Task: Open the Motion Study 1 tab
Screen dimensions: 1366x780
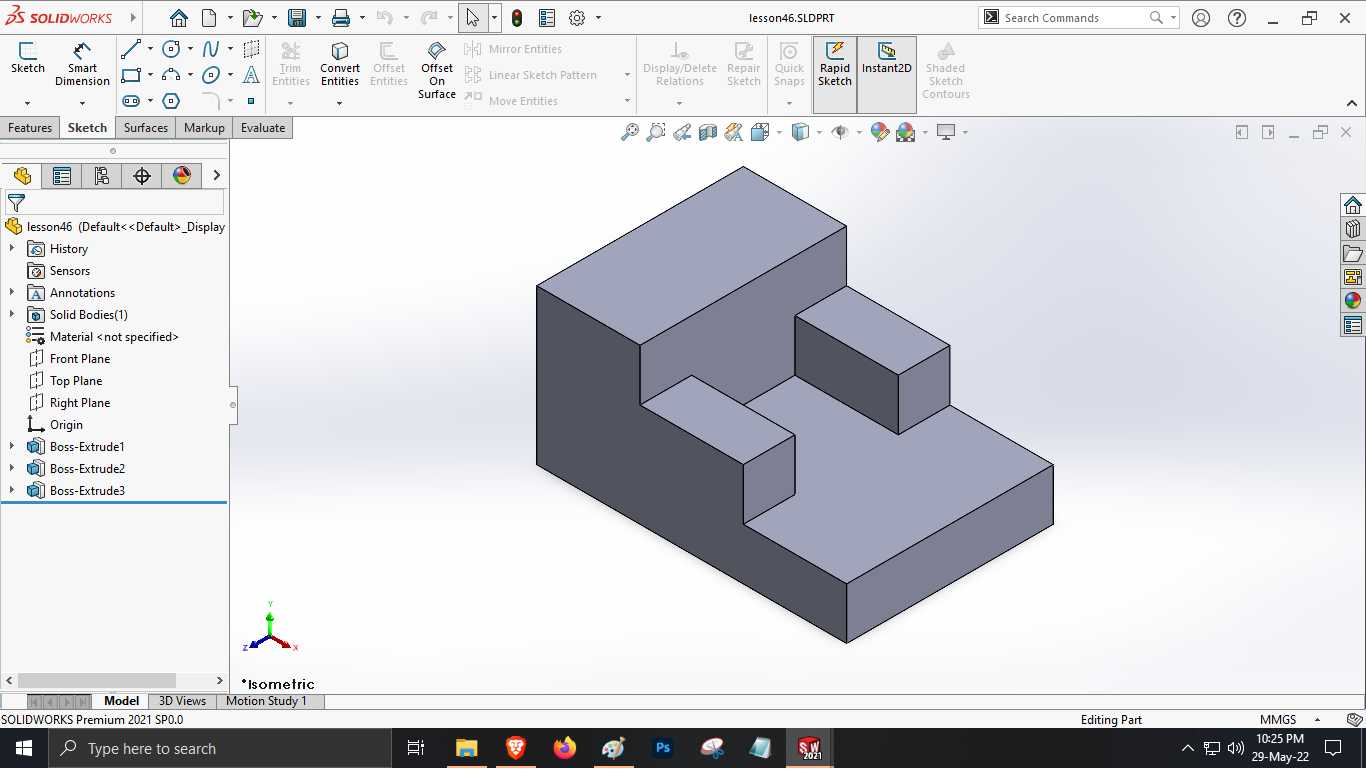Action: click(266, 701)
